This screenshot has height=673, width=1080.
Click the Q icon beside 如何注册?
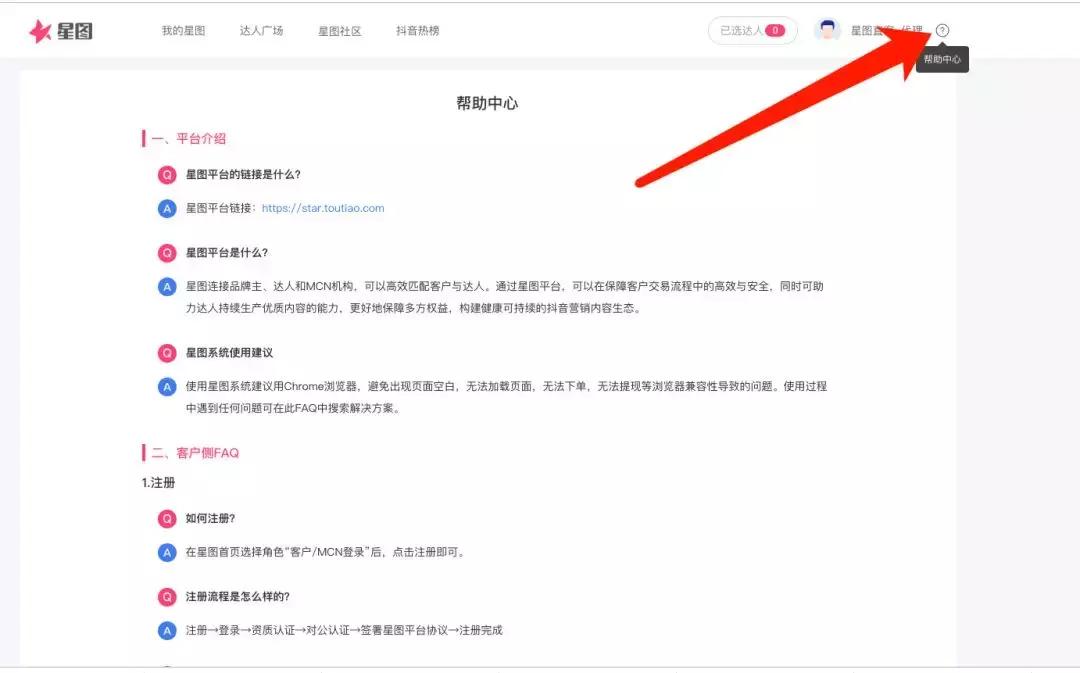coord(167,518)
